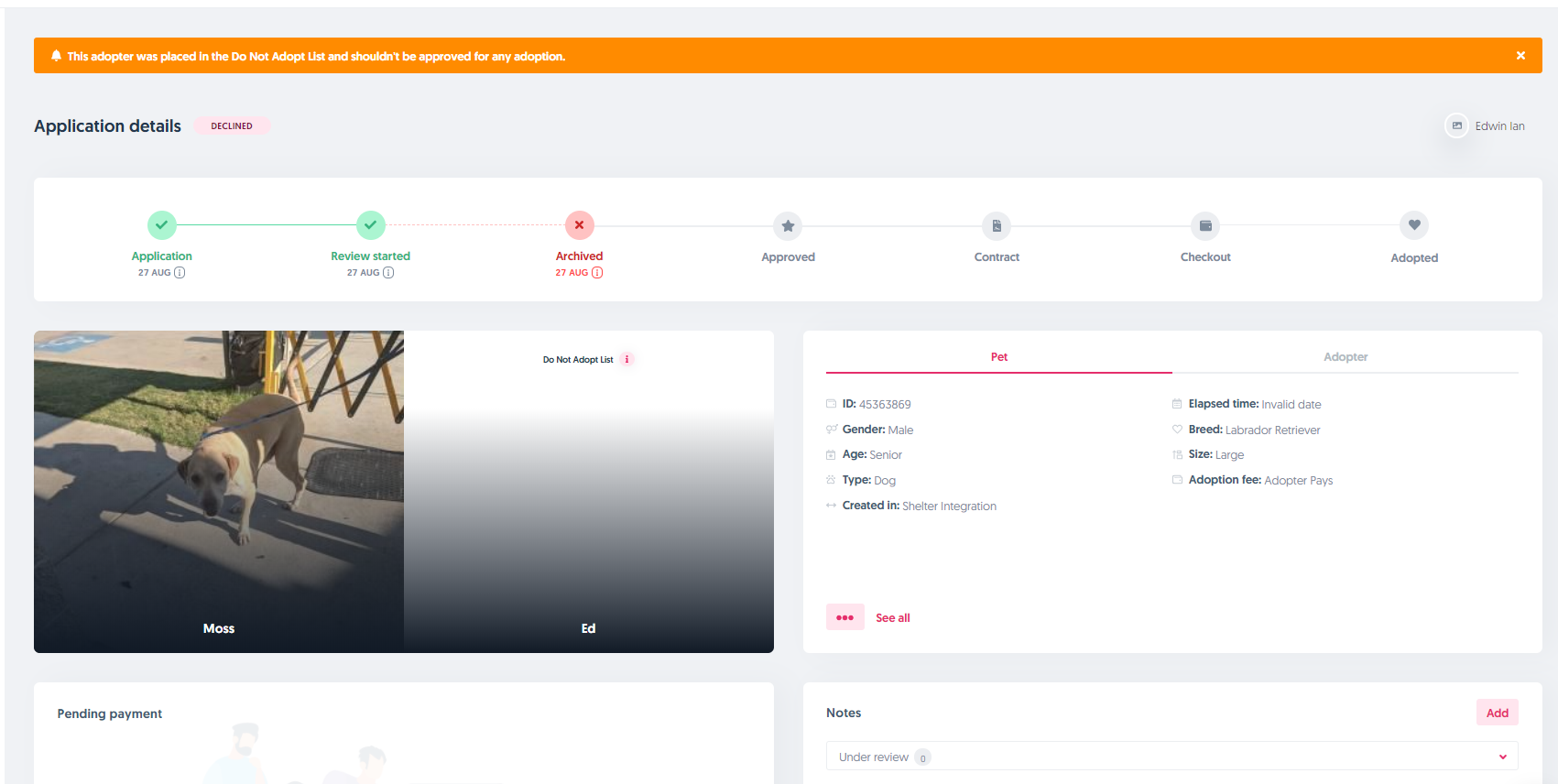This screenshot has width=1558, height=784.
Task: Click the Ed adopter card
Action: 588,513
